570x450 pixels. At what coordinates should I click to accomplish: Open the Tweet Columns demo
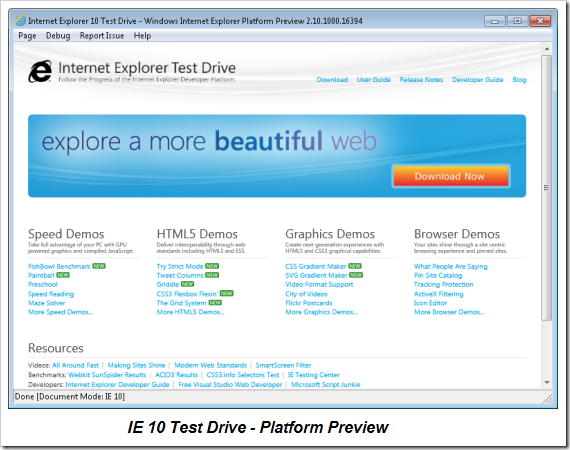pos(180,275)
